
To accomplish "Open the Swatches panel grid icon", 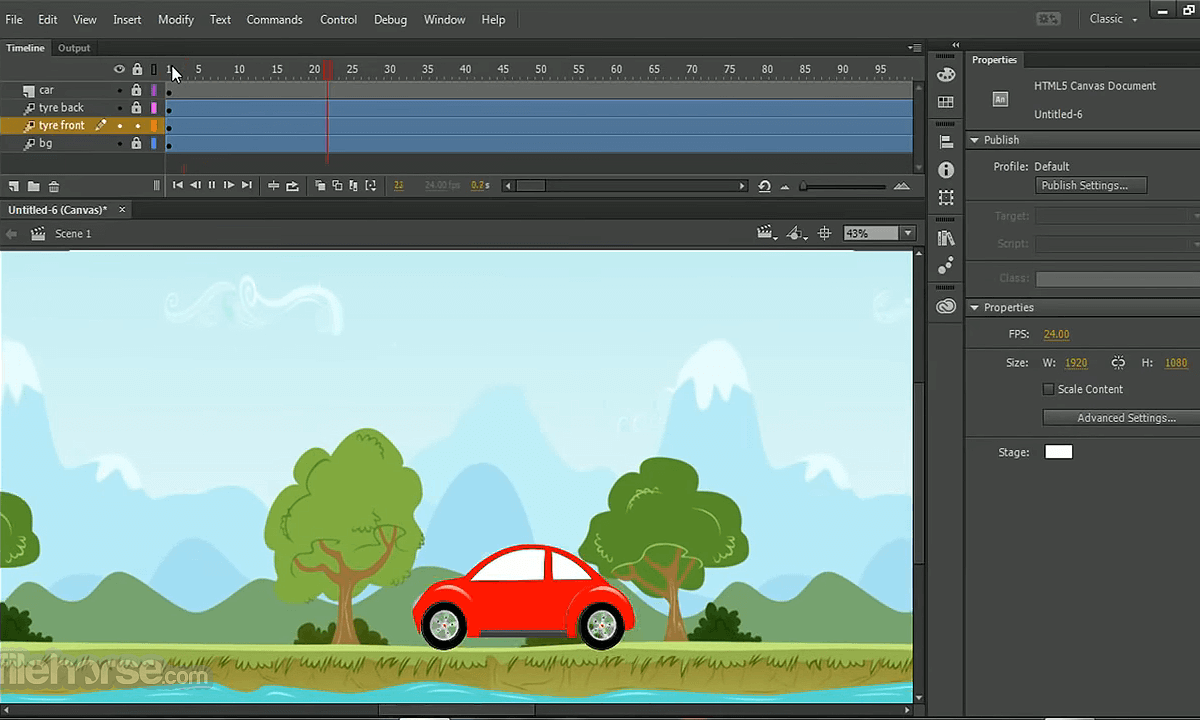I will pos(946,102).
